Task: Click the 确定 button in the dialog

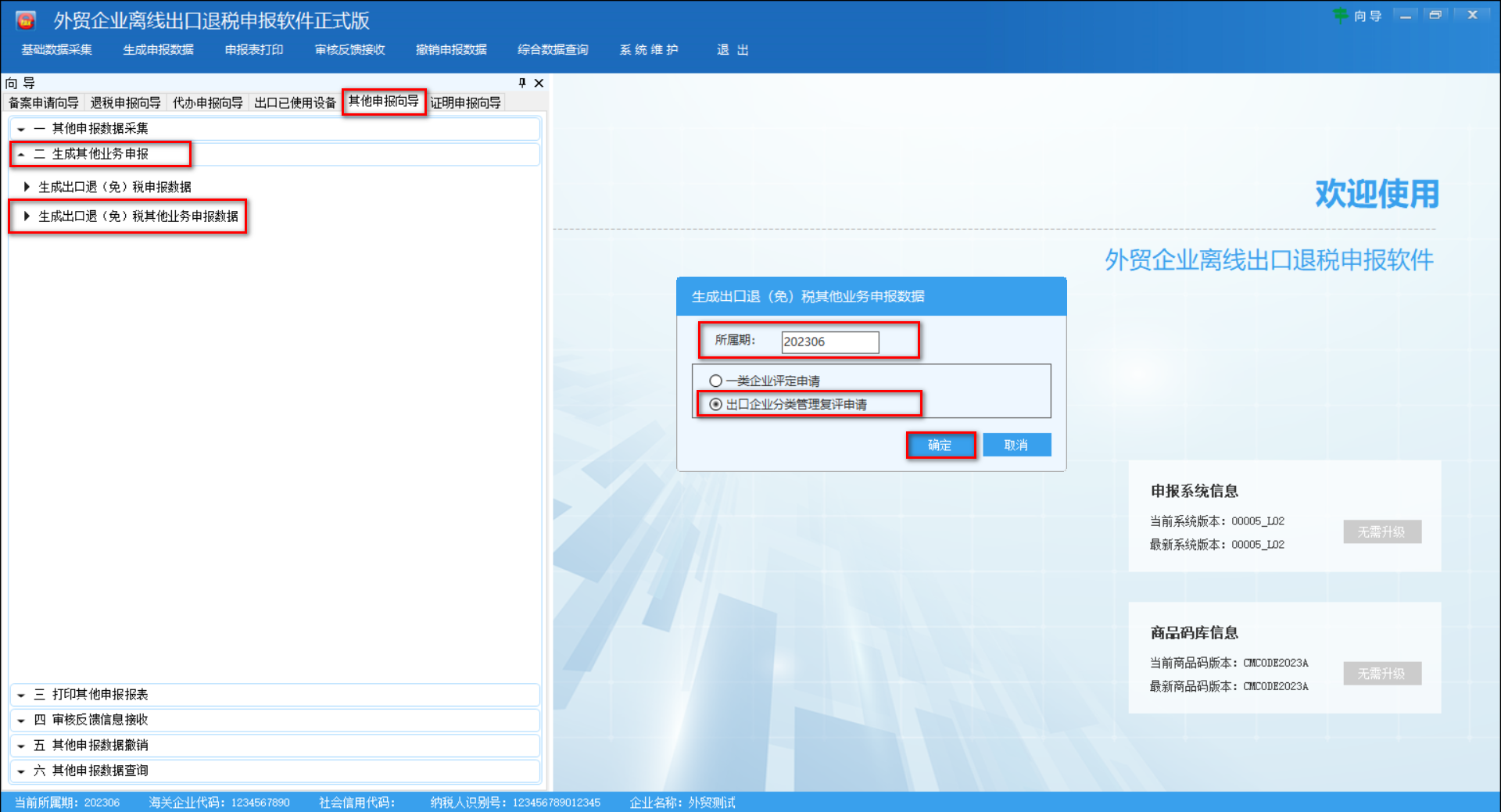Action: [x=940, y=445]
